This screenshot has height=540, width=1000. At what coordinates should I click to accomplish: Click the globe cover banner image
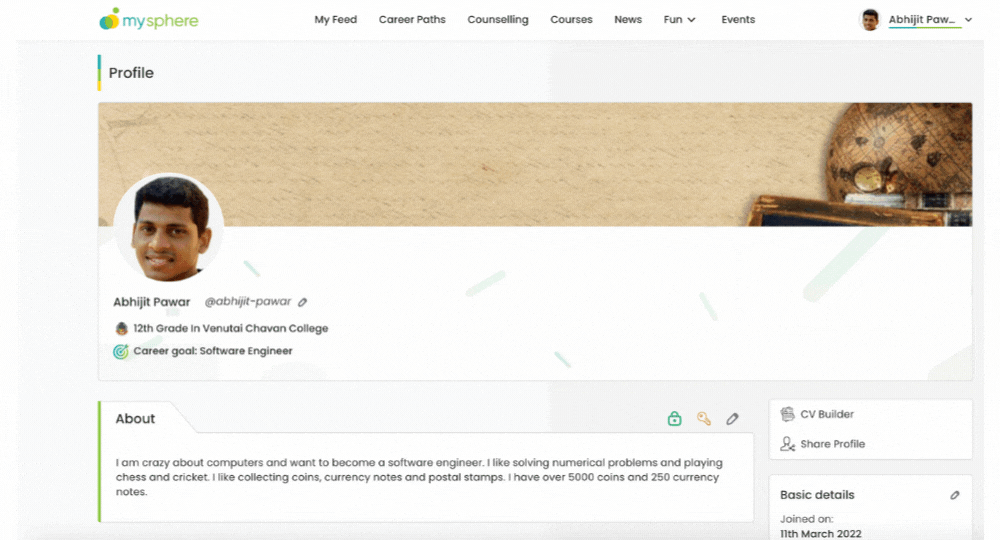click(x=535, y=164)
